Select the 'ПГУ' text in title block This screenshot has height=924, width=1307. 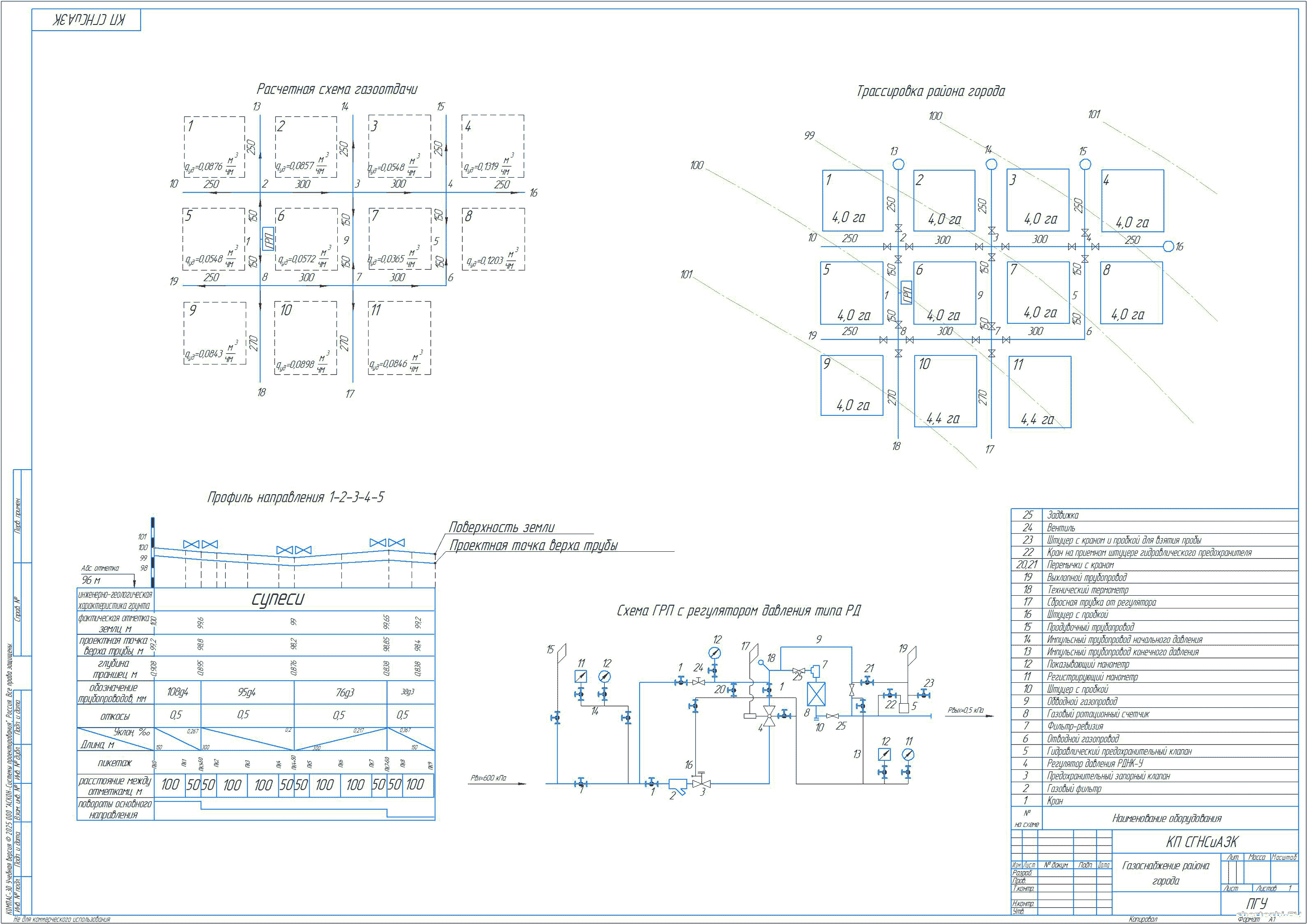click(1257, 904)
